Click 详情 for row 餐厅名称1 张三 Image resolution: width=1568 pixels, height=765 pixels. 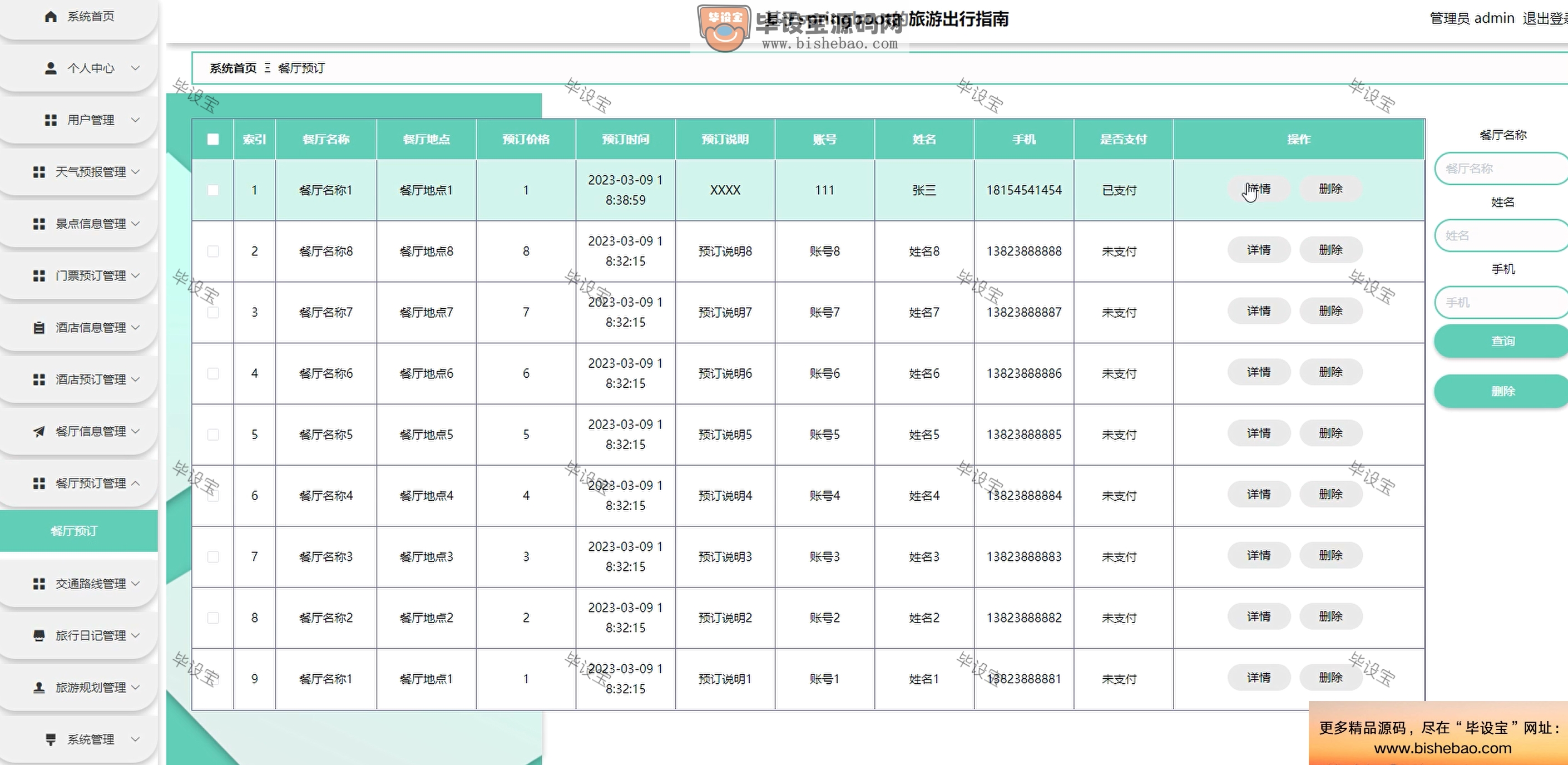pyautogui.click(x=1259, y=189)
